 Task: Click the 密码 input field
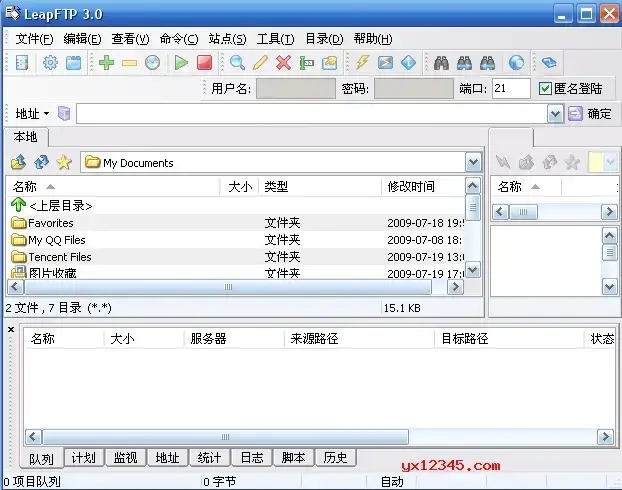tap(413, 88)
